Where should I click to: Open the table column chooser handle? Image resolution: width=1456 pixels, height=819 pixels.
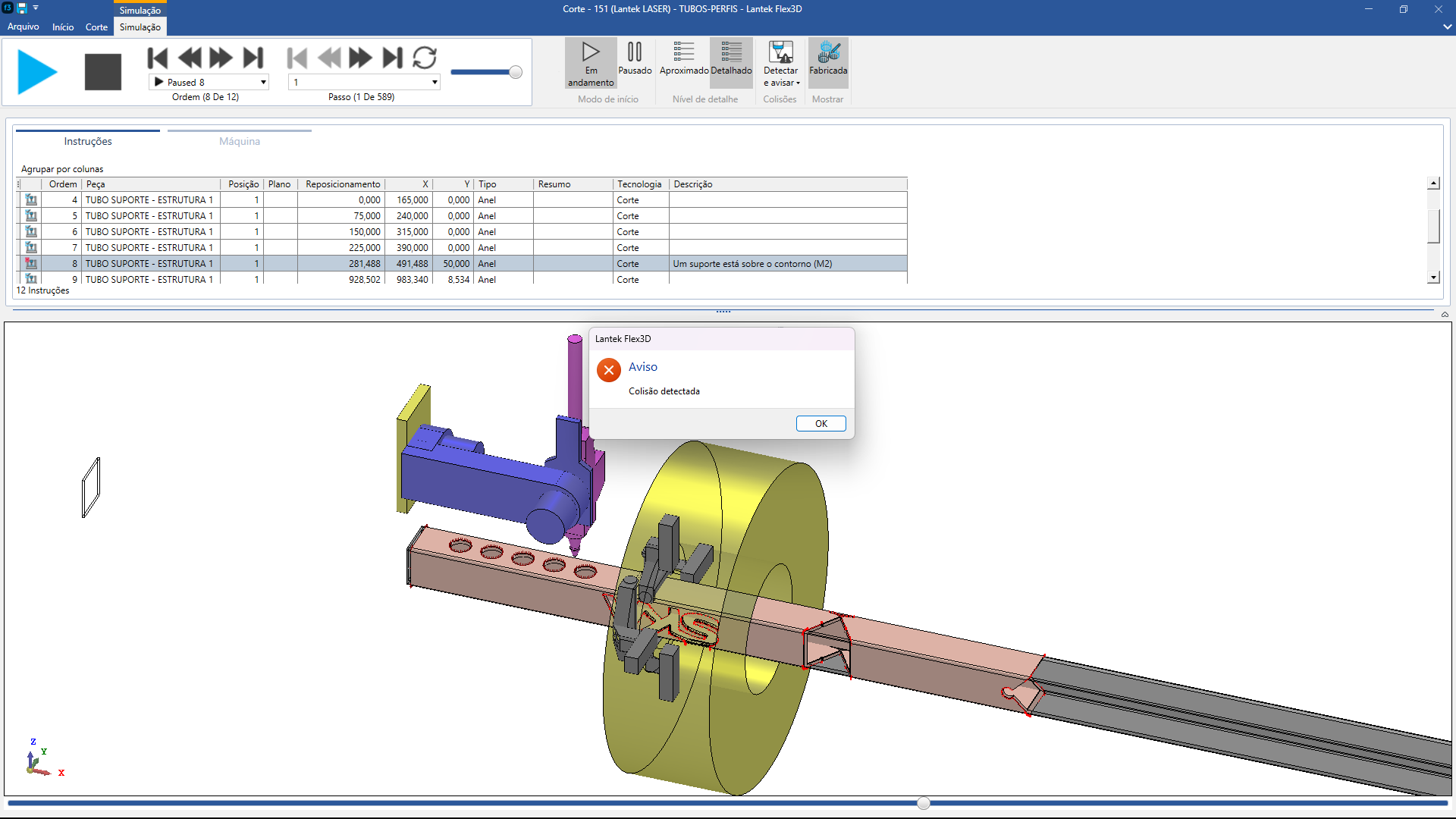click(19, 184)
